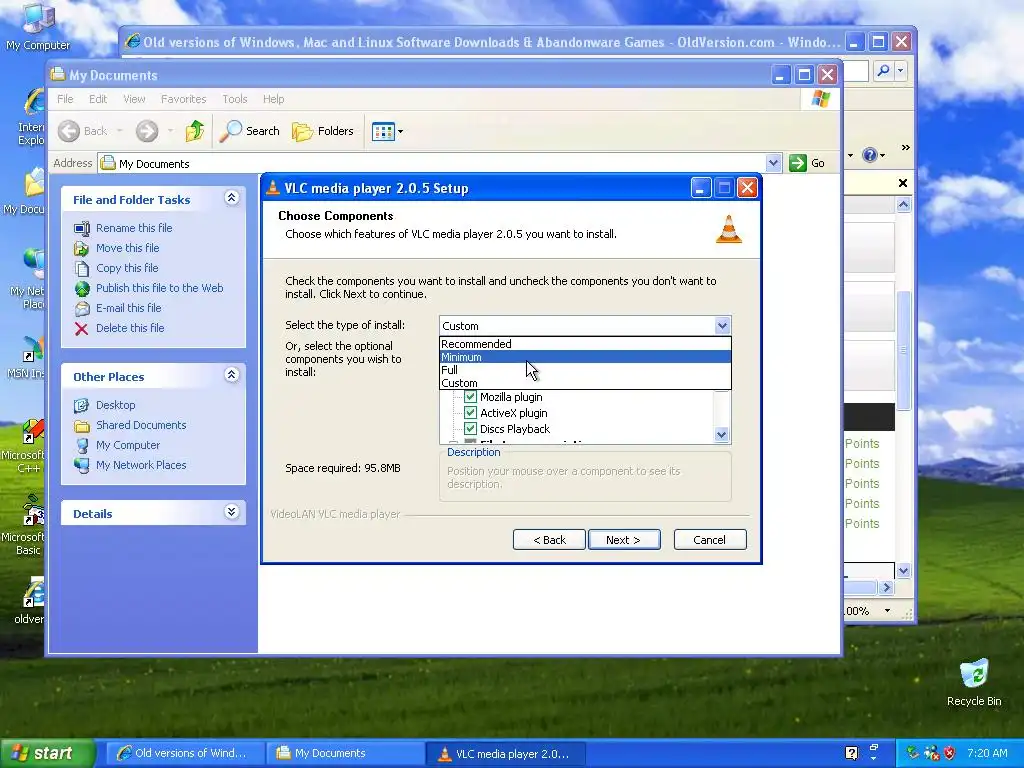Switch to VLC media player taskbar button
Viewport: 1024px width, 768px height.
pyautogui.click(x=505, y=753)
